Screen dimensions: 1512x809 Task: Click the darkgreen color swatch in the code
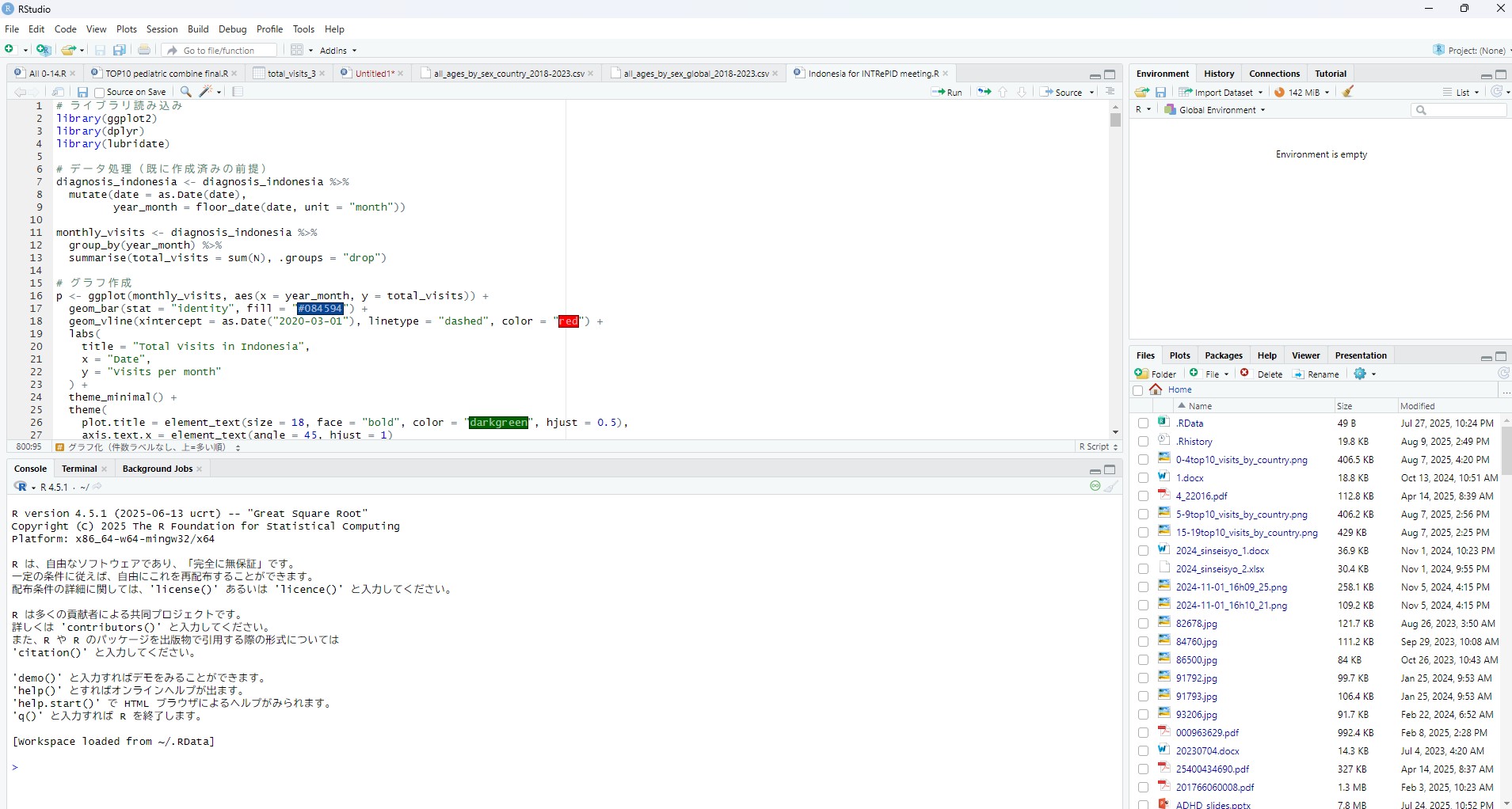tap(498, 423)
